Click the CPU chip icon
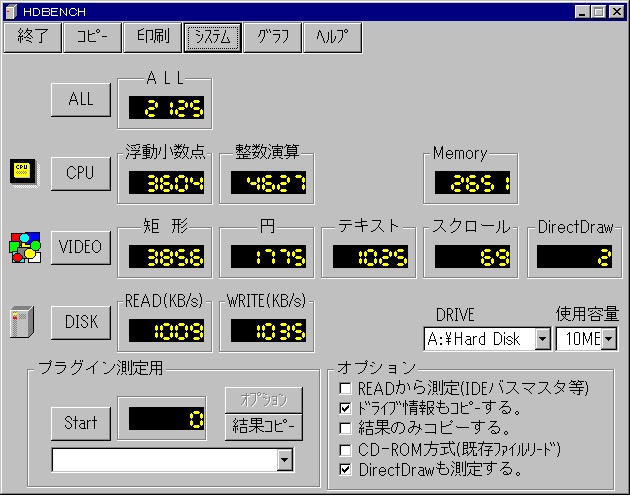This screenshot has height=496, width=630. [x=22, y=172]
